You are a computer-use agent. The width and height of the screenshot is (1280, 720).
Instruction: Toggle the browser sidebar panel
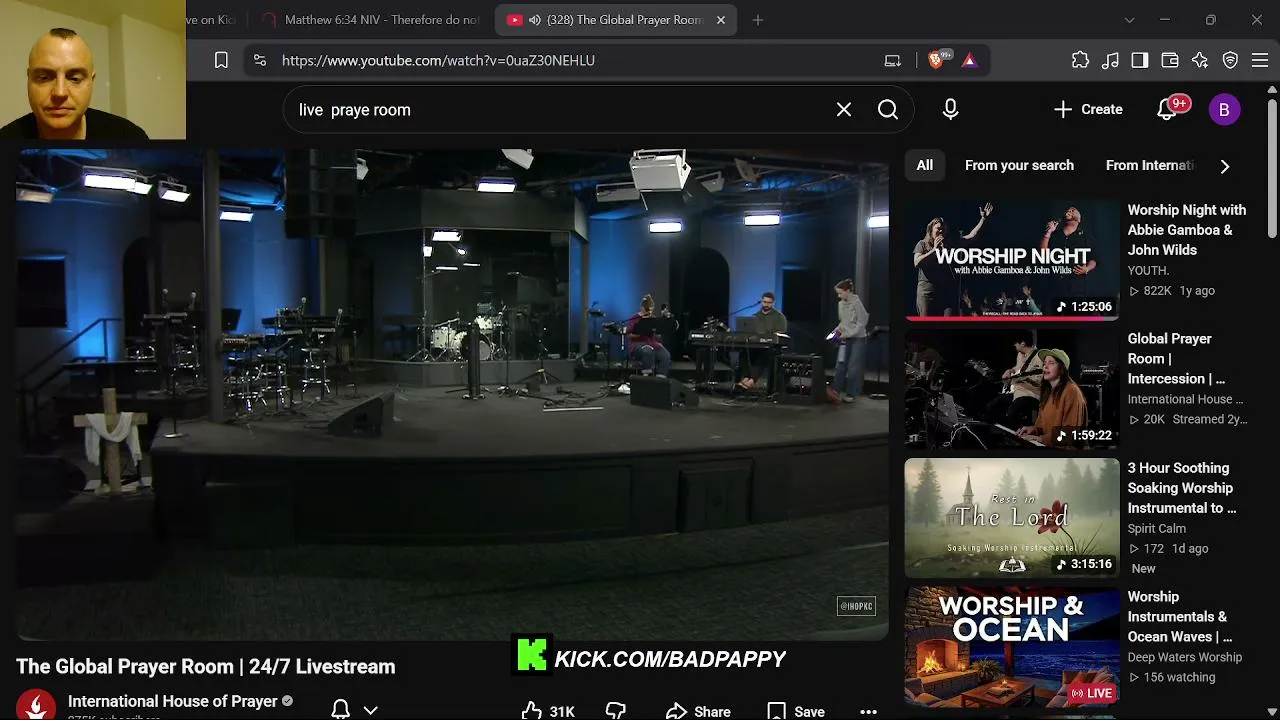1140,60
